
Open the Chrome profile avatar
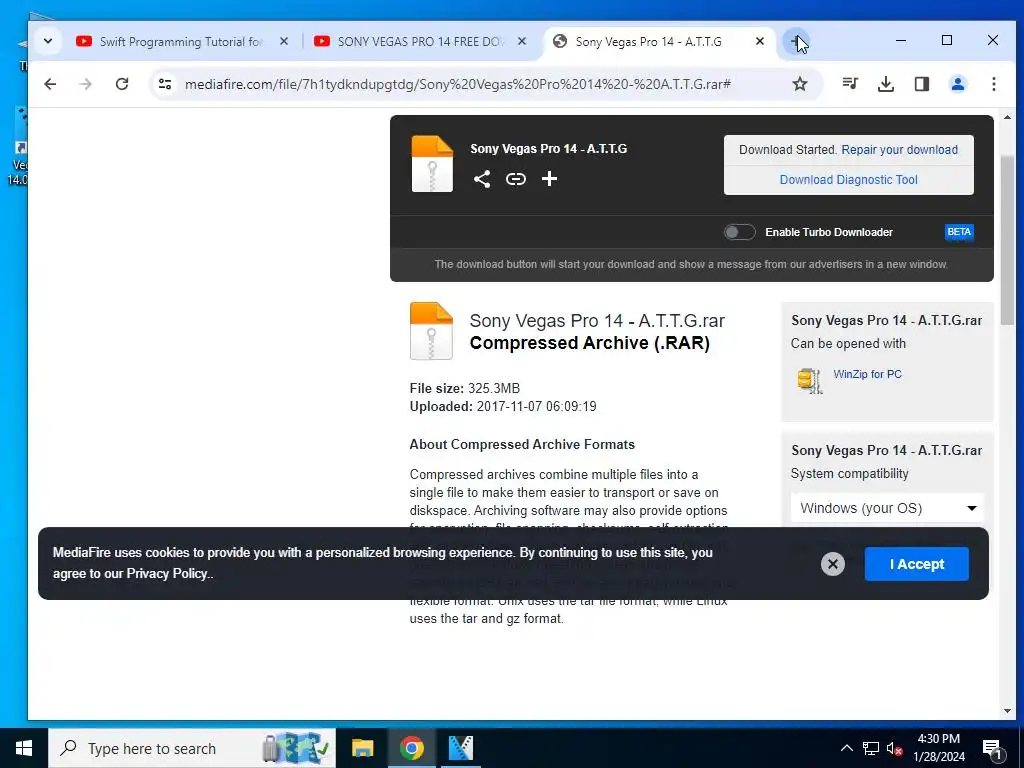coord(957,84)
